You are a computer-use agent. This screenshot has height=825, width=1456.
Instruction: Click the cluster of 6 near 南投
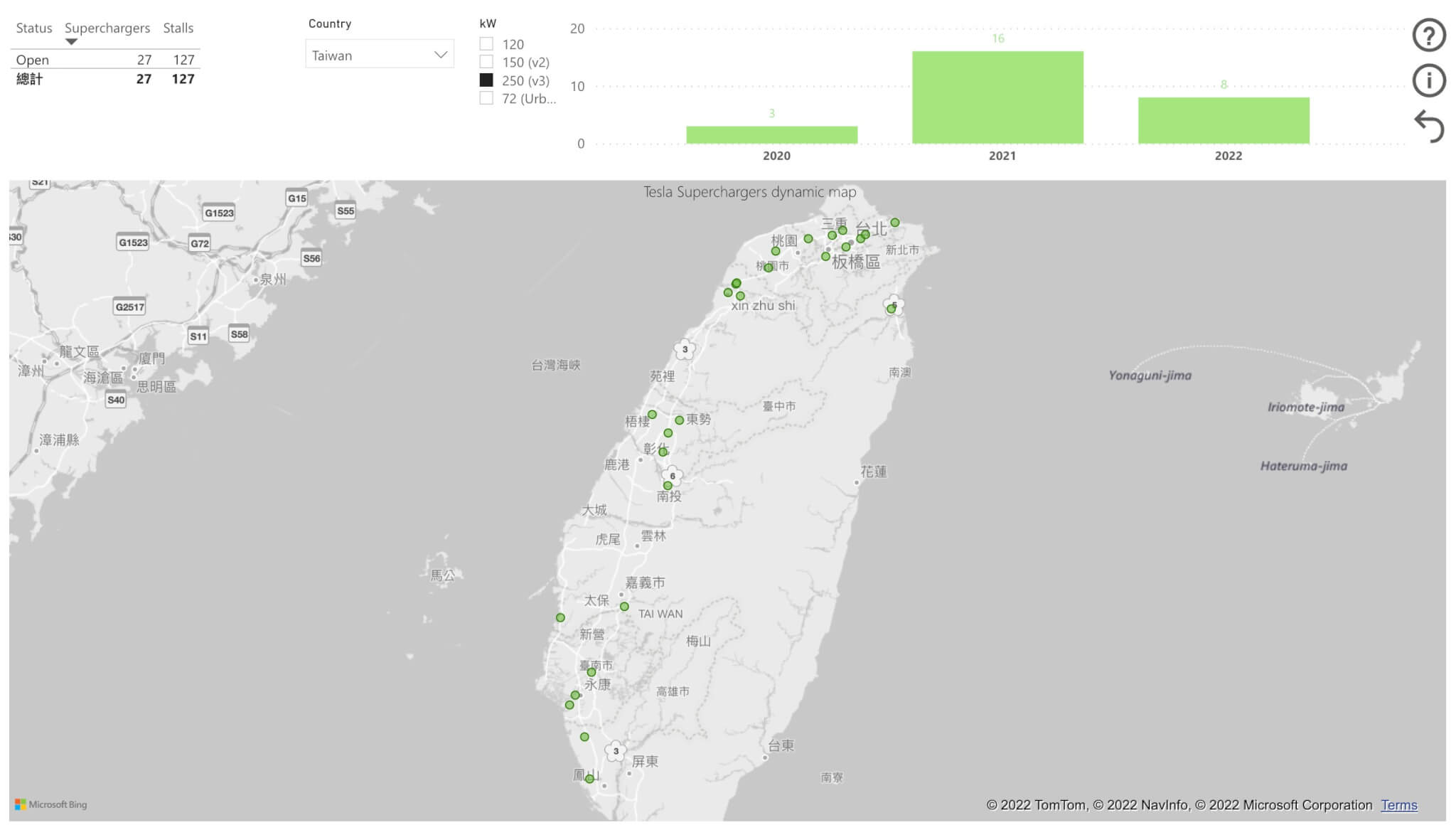pyautogui.click(x=672, y=476)
